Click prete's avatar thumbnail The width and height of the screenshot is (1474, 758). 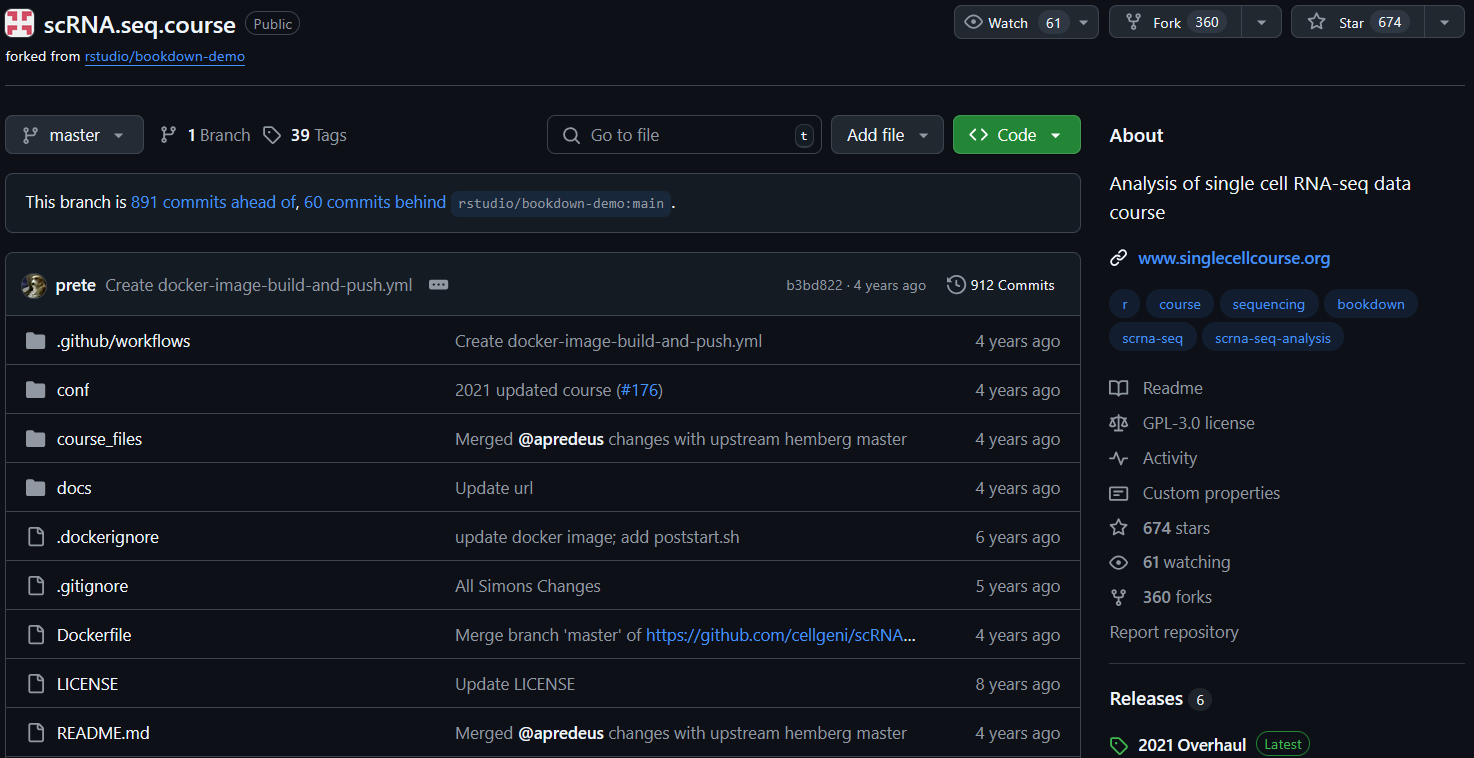click(x=34, y=285)
